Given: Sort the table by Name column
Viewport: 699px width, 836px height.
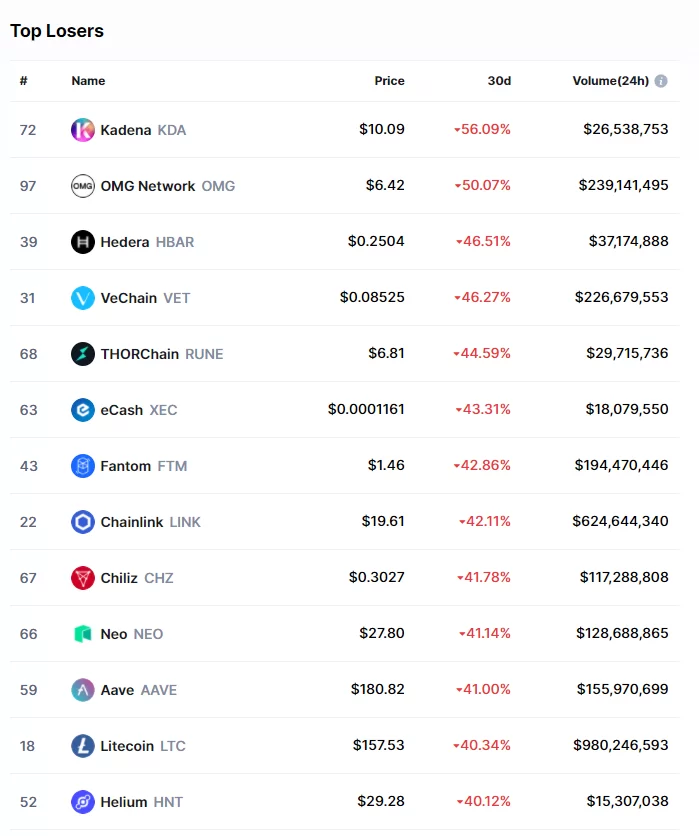Looking at the screenshot, I should [x=88, y=81].
